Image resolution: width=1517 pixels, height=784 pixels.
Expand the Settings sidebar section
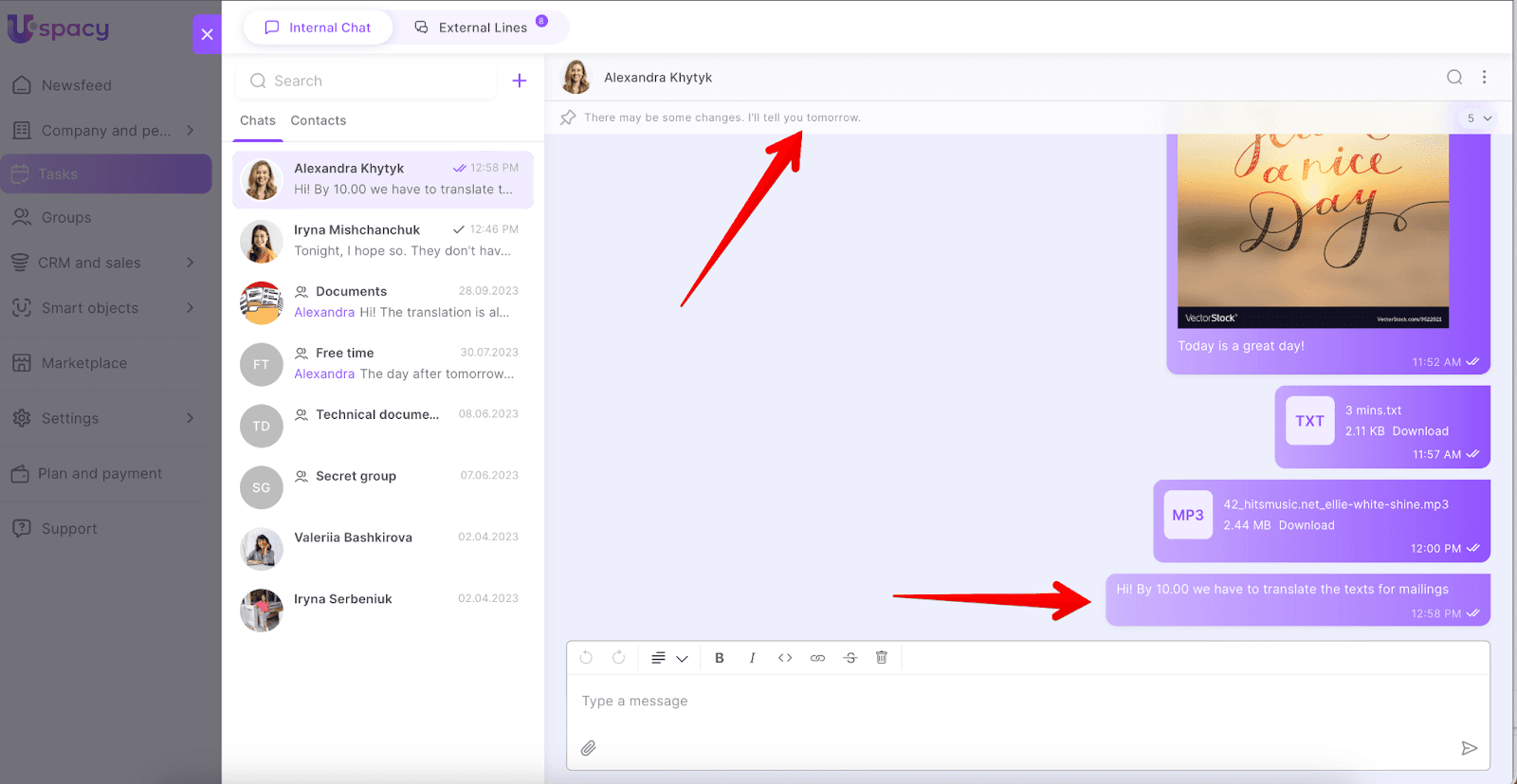click(191, 418)
